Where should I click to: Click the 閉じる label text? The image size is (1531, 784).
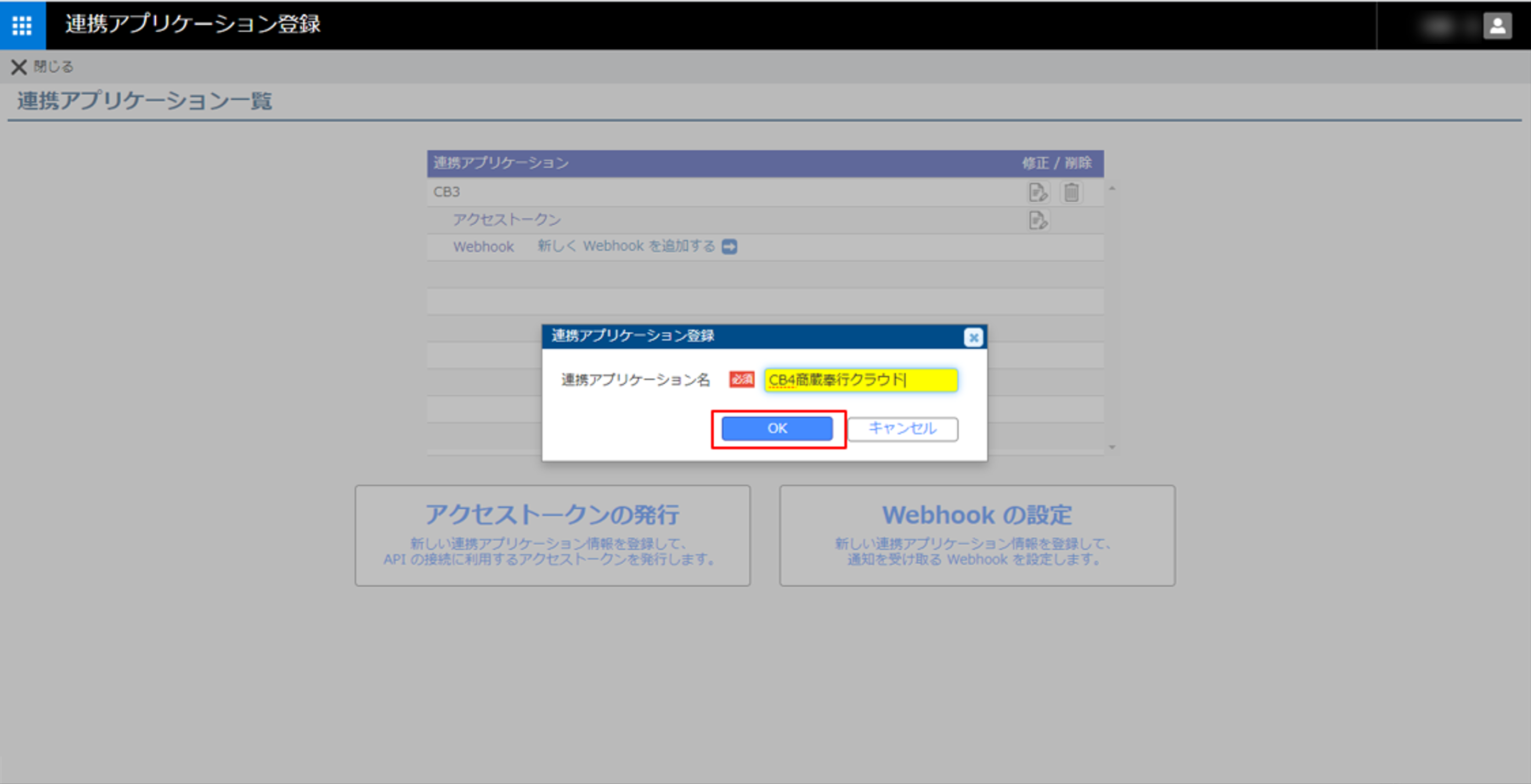point(54,66)
